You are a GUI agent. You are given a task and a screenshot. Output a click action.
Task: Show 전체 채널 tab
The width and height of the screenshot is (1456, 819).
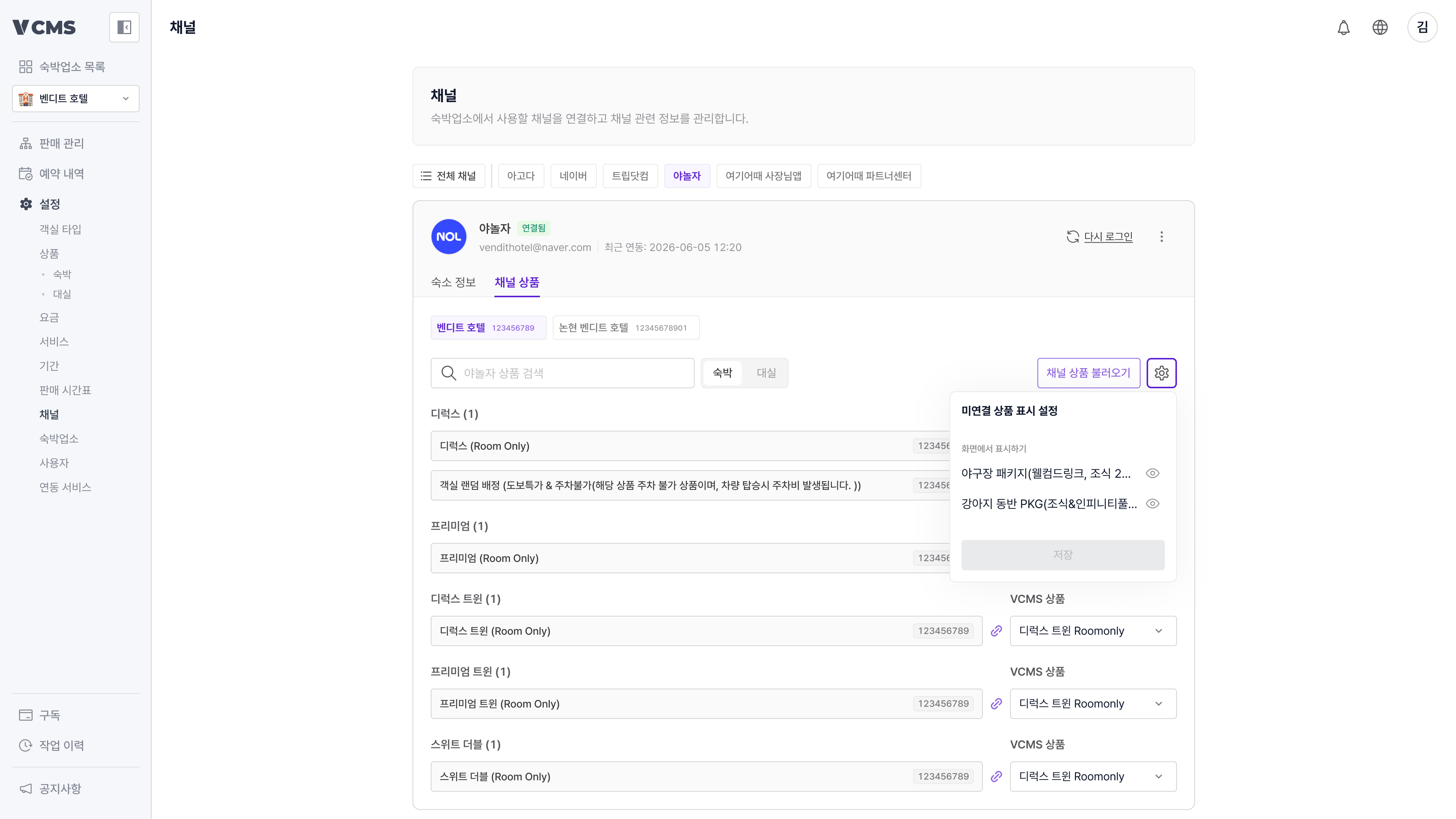(449, 176)
